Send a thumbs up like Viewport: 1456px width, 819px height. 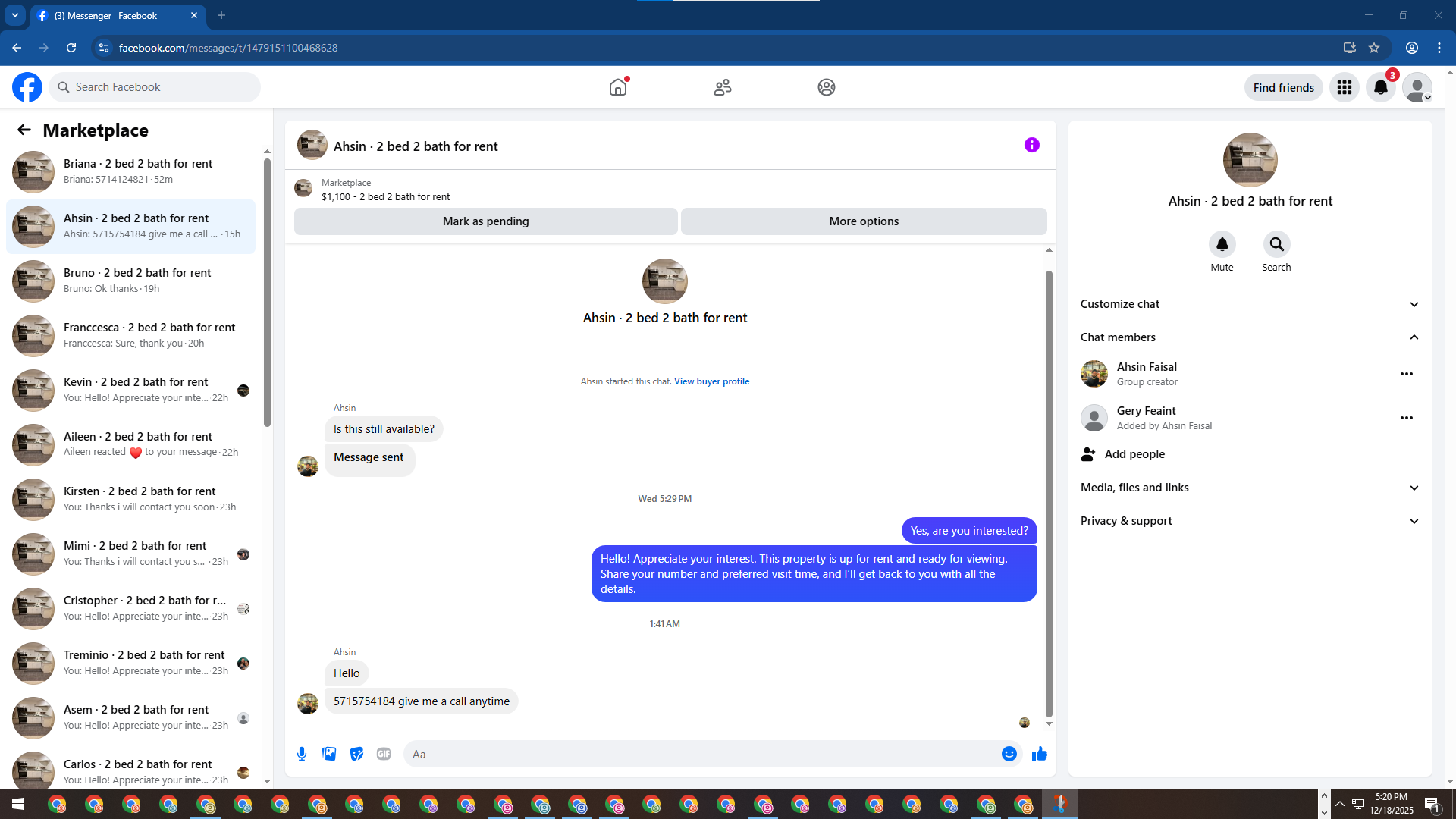[1040, 754]
